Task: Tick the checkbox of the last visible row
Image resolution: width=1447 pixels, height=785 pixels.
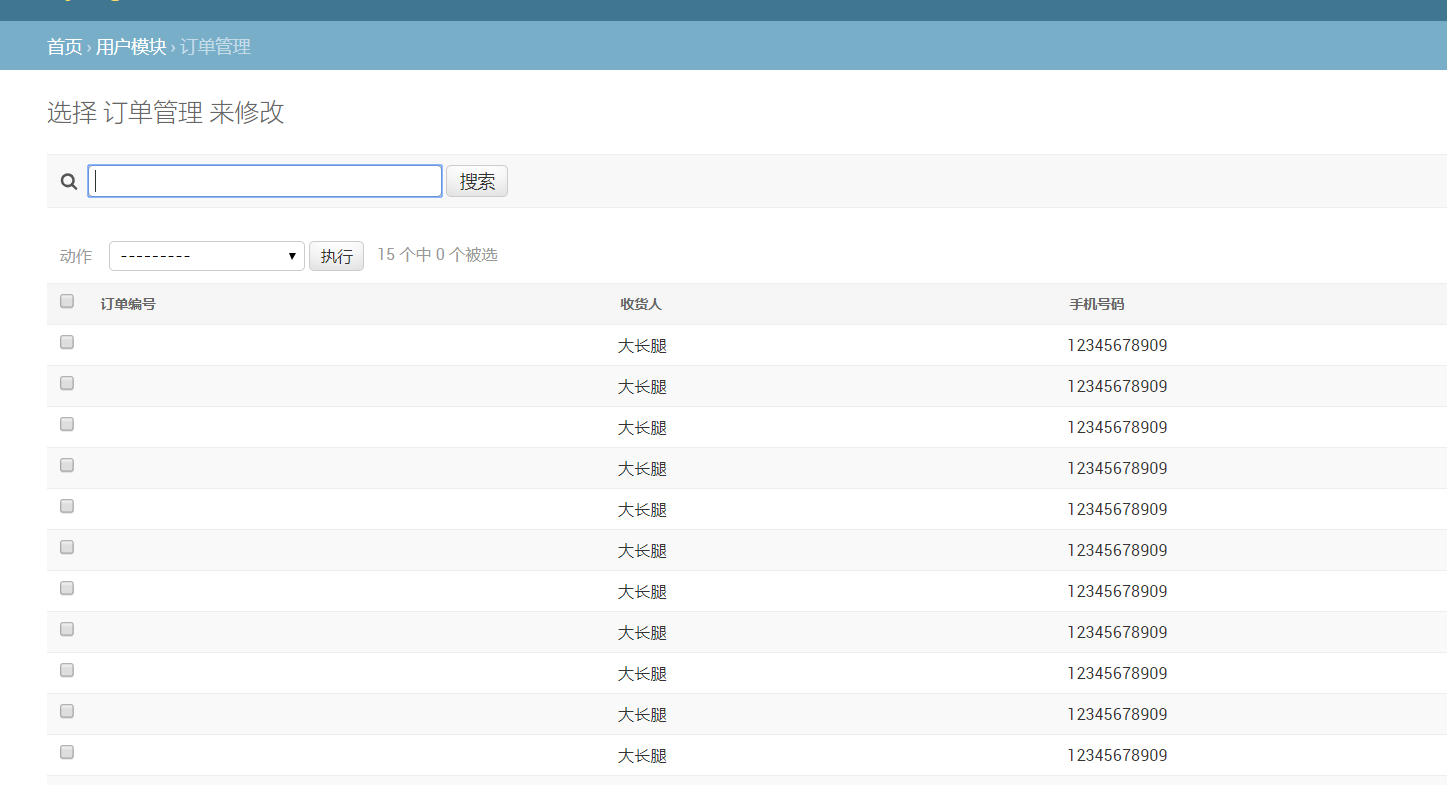Action: point(67,752)
